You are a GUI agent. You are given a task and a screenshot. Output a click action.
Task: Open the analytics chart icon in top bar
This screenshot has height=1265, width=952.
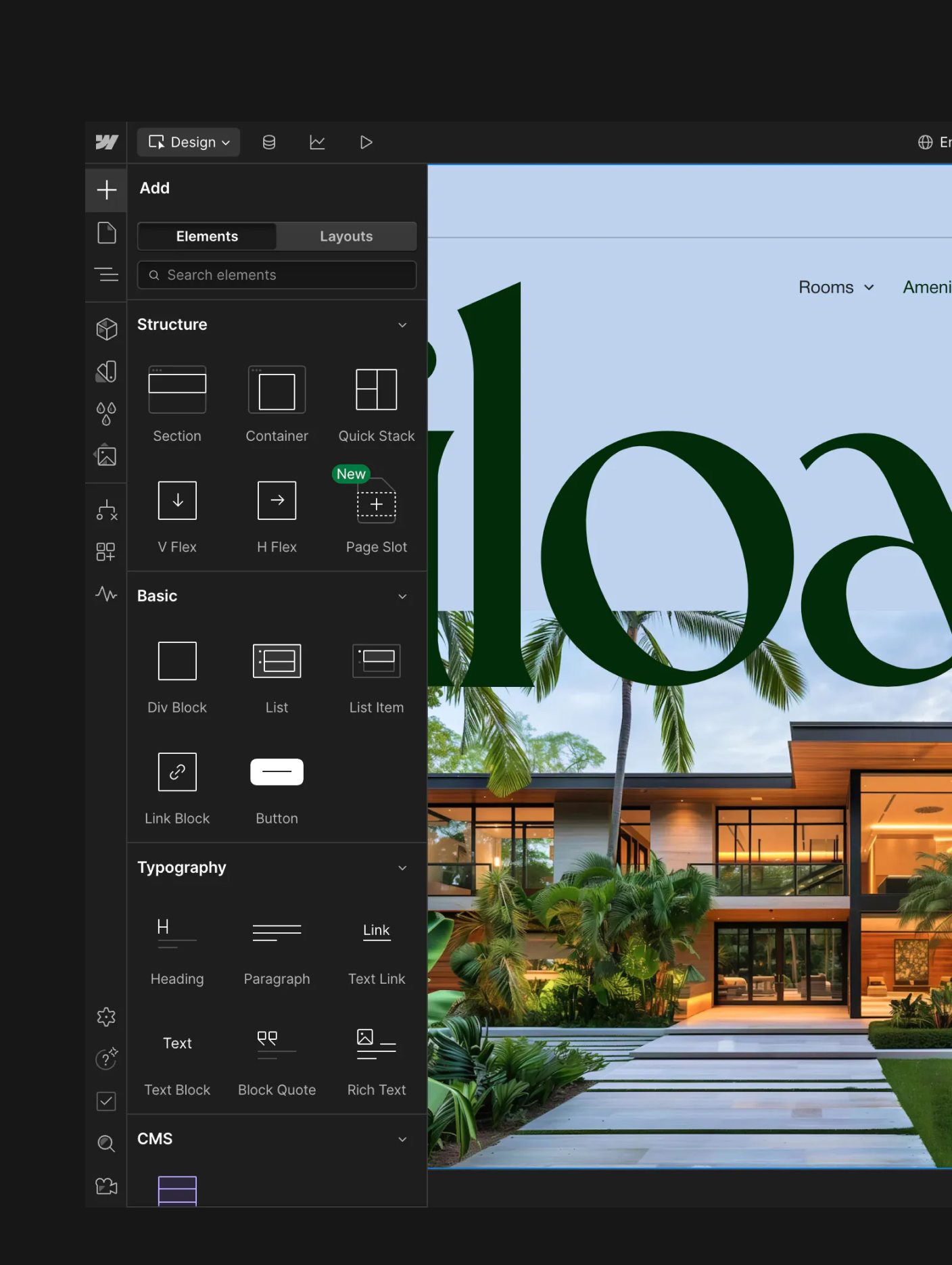(x=317, y=142)
